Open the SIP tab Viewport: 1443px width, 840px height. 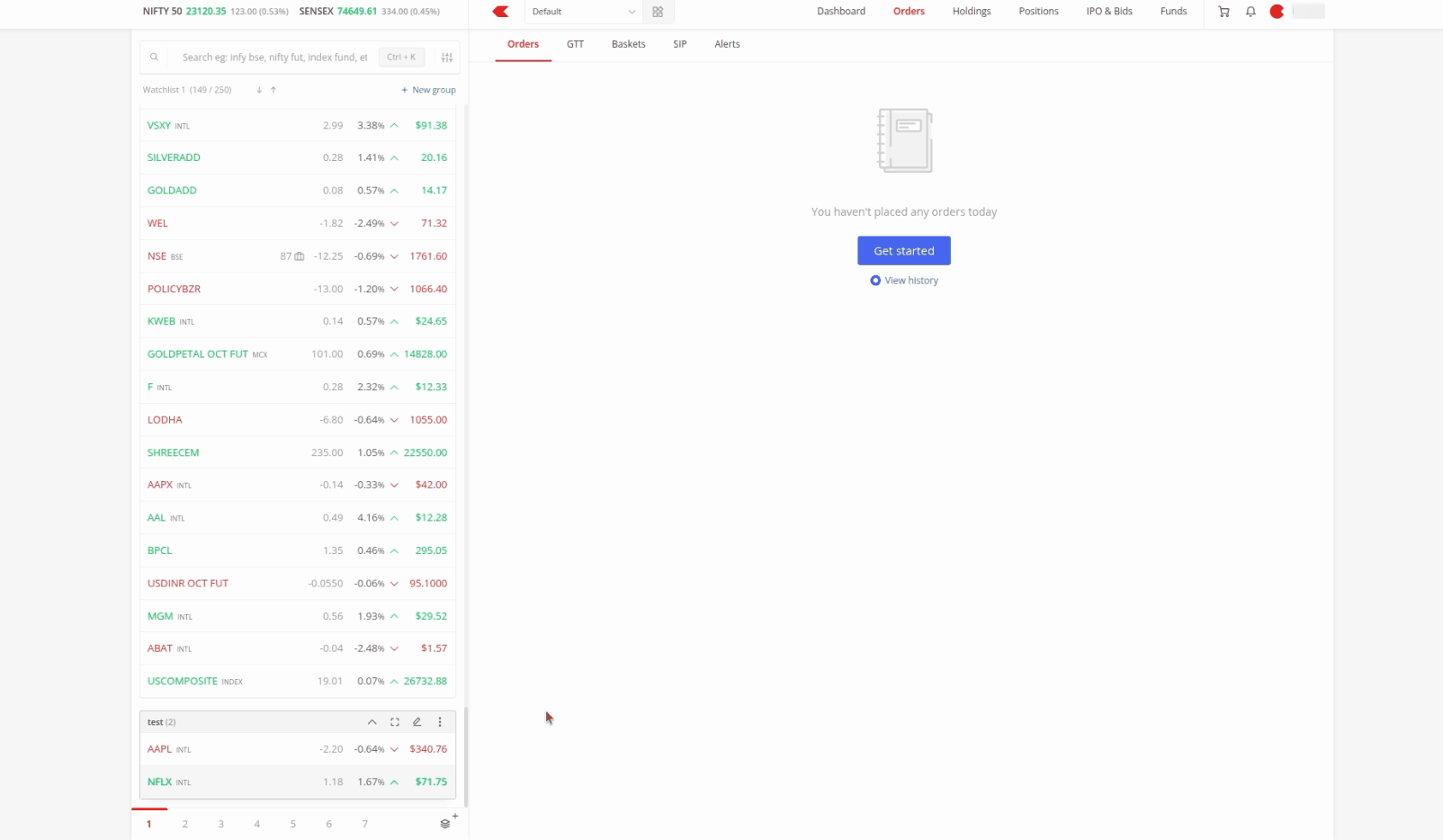pos(680,44)
